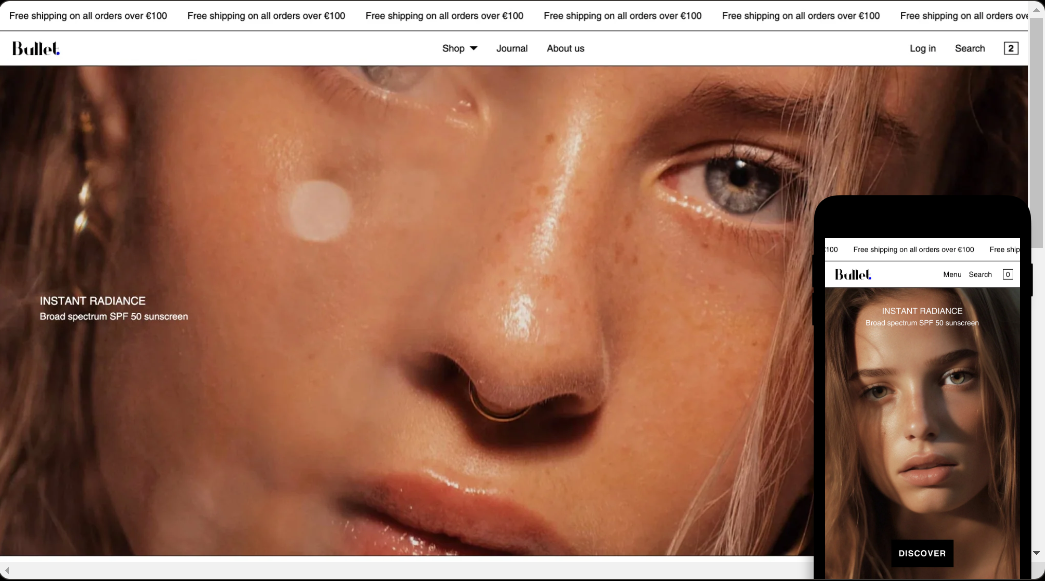Go to the Journal page
The width and height of the screenshot is (1045, 581).
tap(512, 48)
